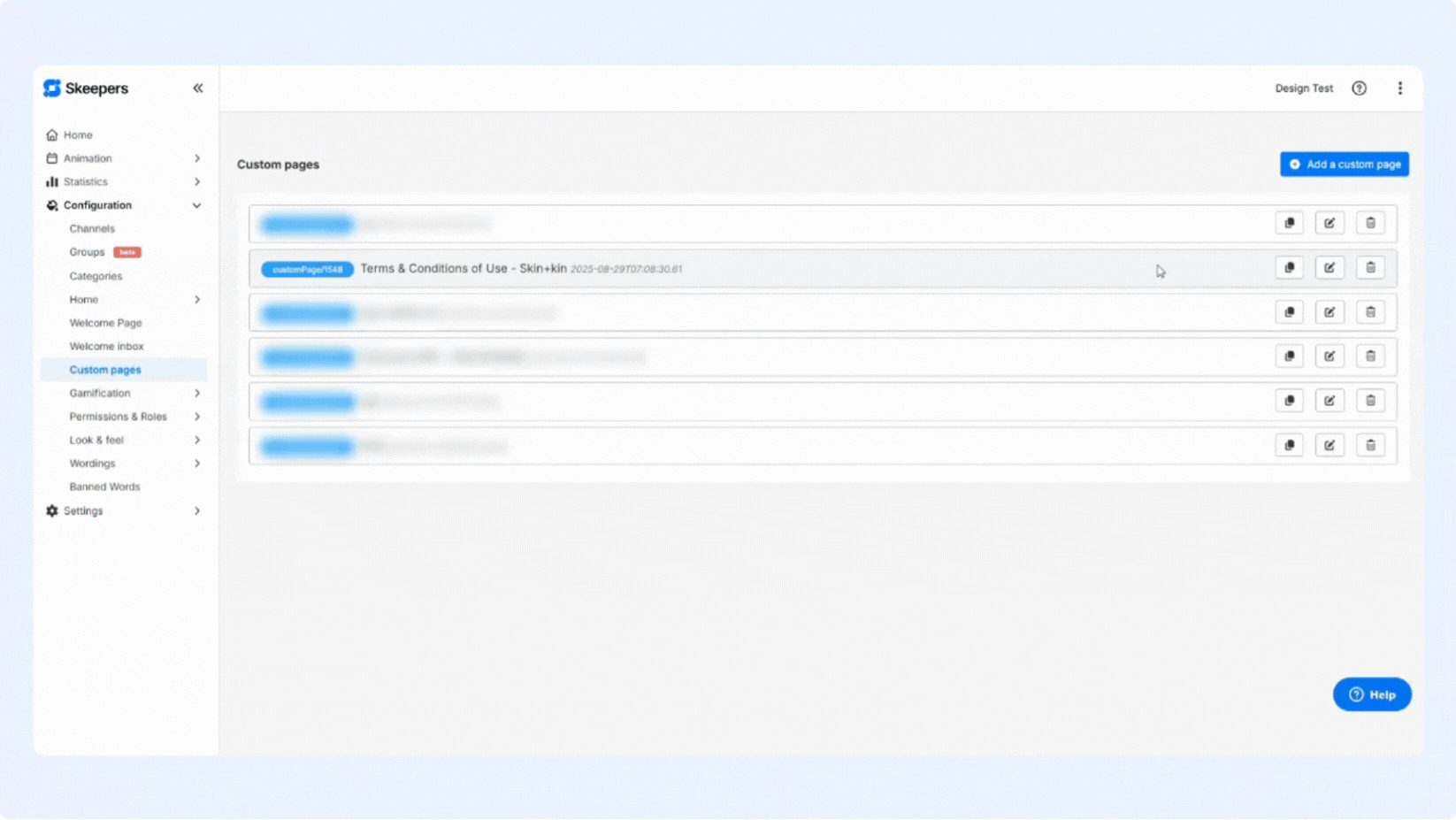Screen dimensions: 1456x820
Task: Click the copy icon in the first row
Action: click(1289, 223)
